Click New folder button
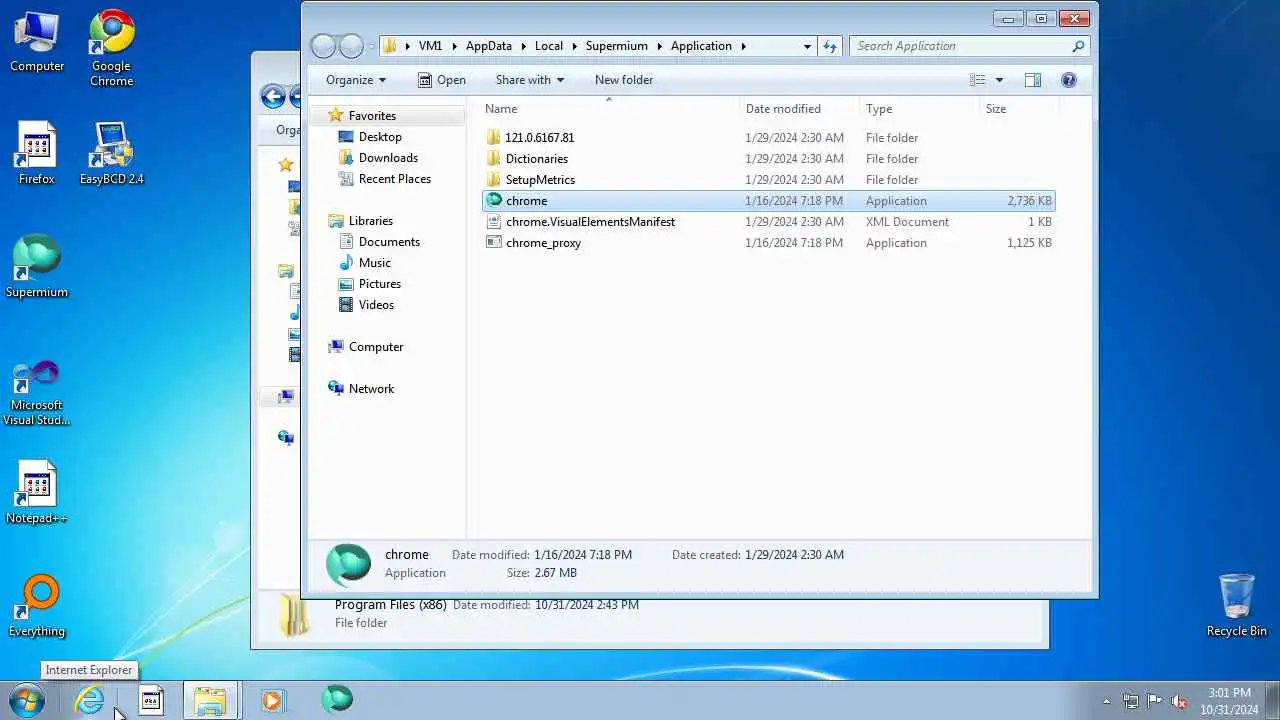The image size is (1280, 720). tap(624, 80)
